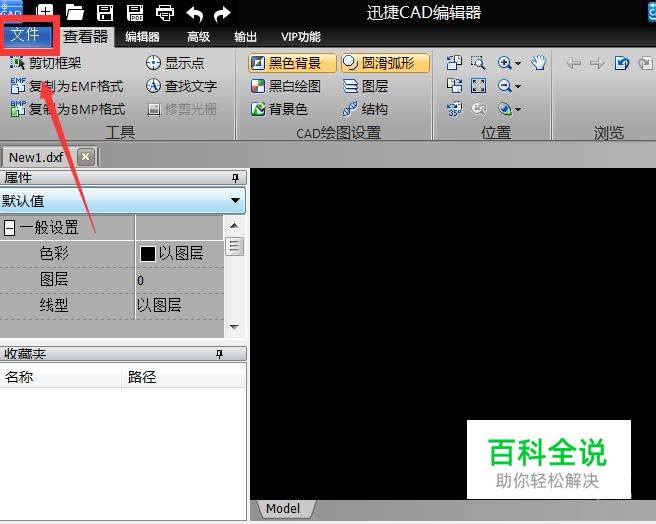Click the zoom in magnifier icon
This screenshot has height=524, width=656.
point(505,63)
